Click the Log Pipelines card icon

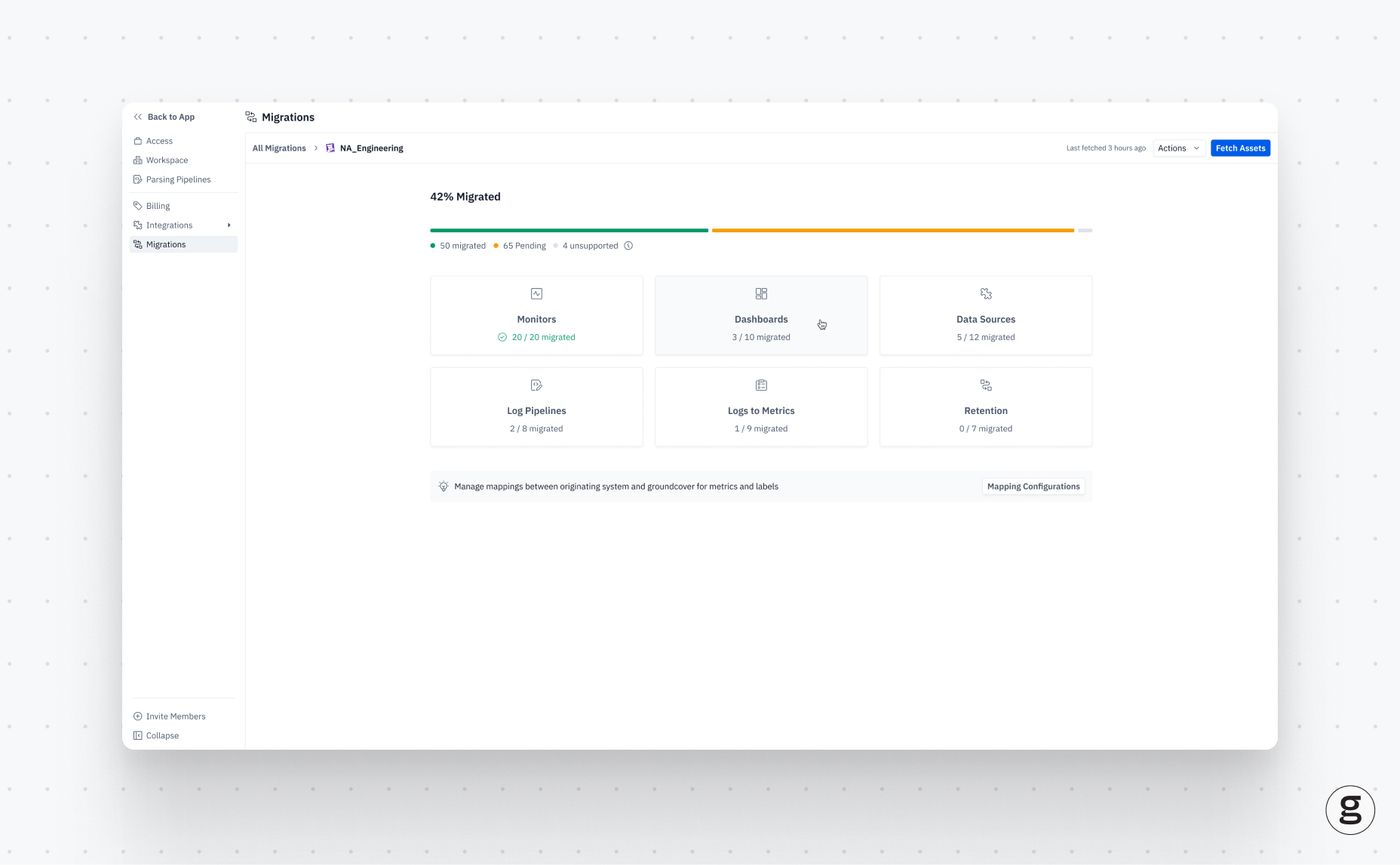[537, 385]
